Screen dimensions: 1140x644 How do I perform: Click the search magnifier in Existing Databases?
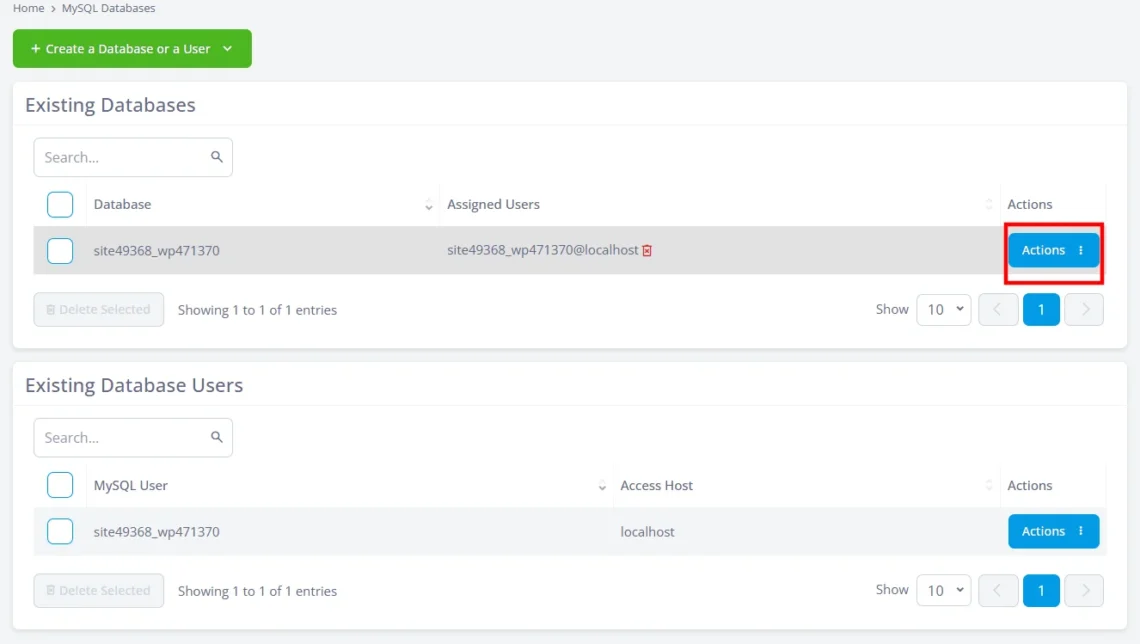[x=216, y=157]
